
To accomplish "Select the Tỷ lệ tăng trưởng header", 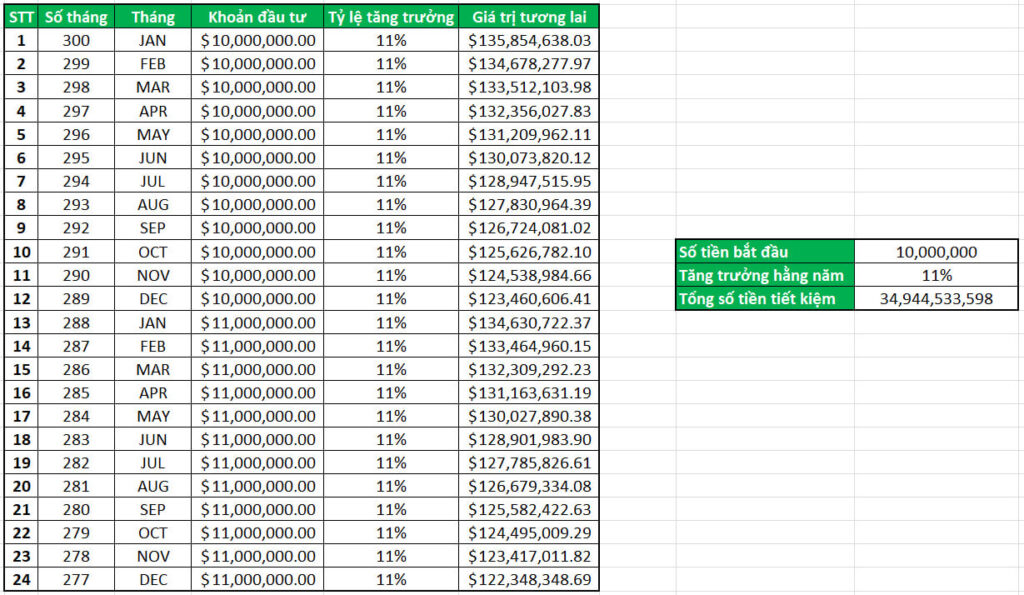I will coord(391,17).
